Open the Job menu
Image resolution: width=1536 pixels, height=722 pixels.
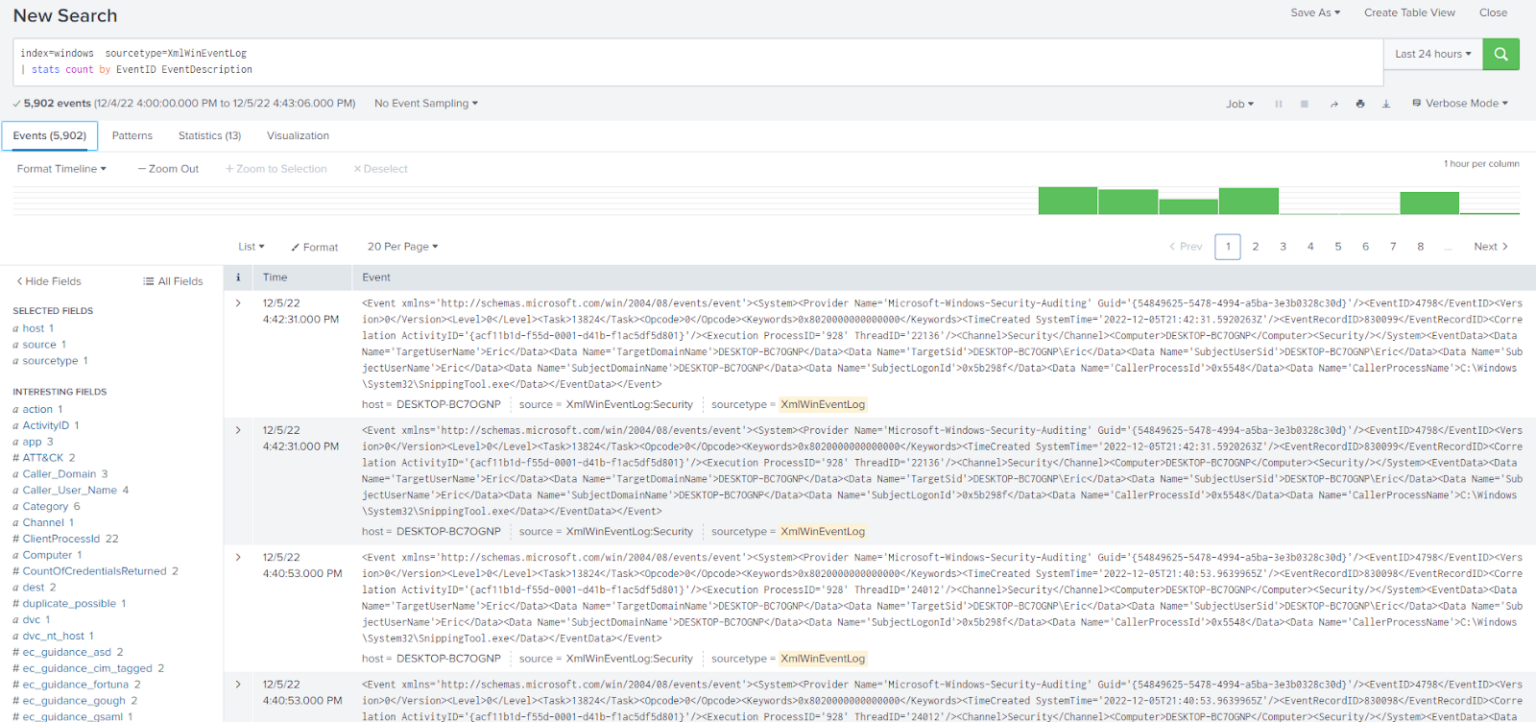(1240, 103)
